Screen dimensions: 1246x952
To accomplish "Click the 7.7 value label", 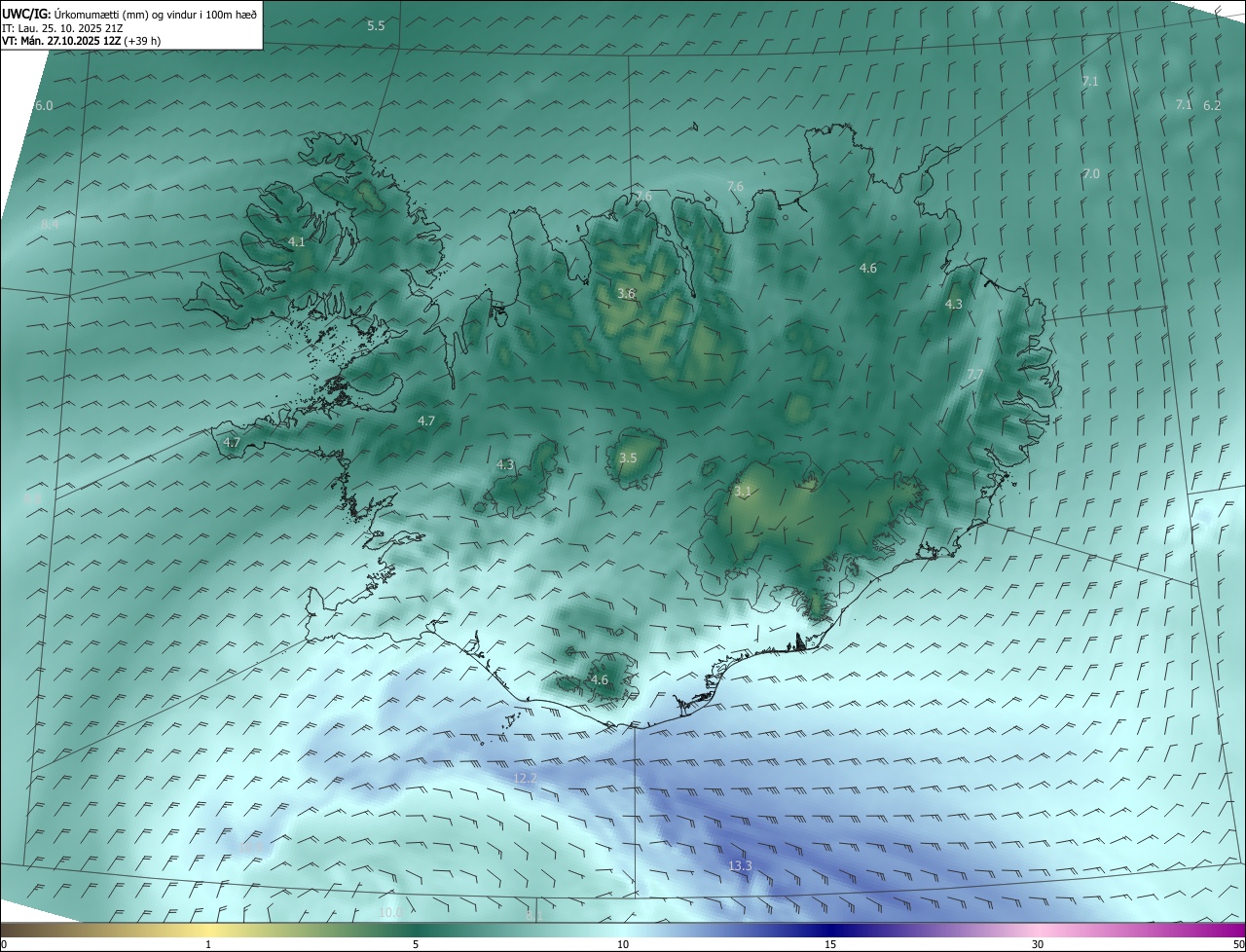I will (975, 374).
